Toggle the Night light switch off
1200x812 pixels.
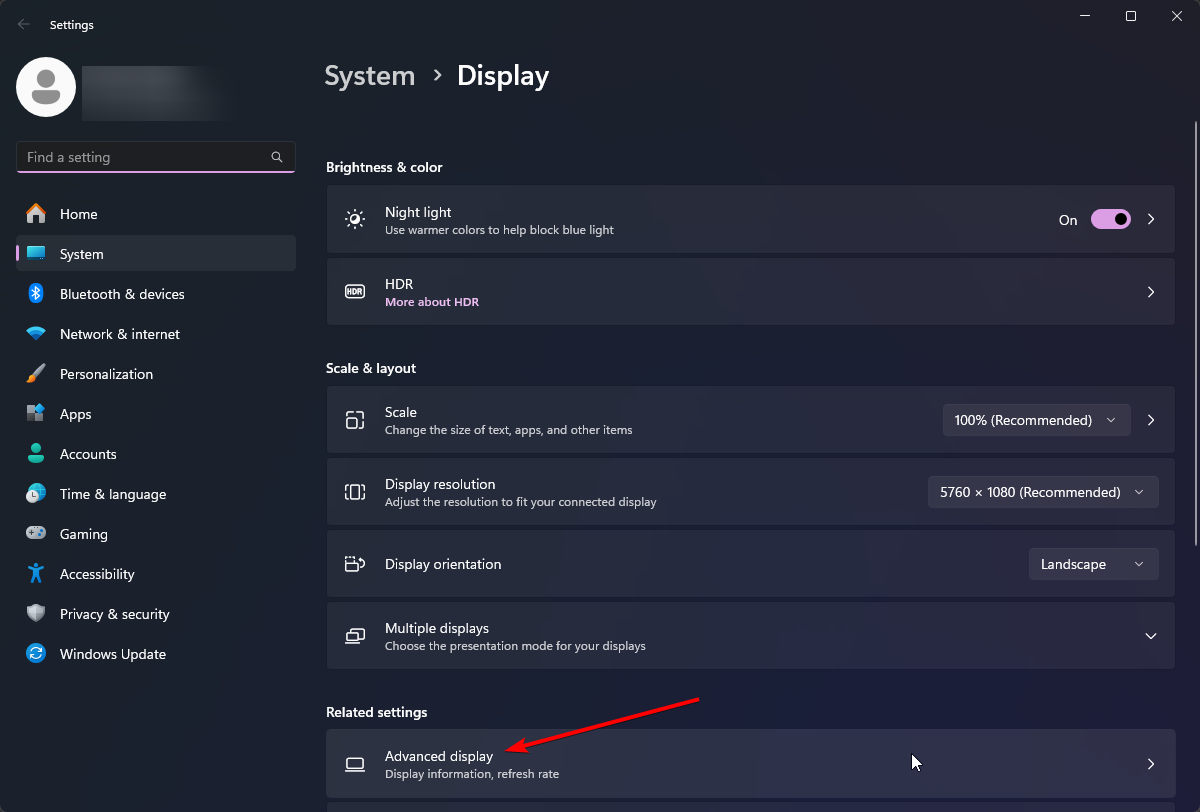[x=1111, y=220]
